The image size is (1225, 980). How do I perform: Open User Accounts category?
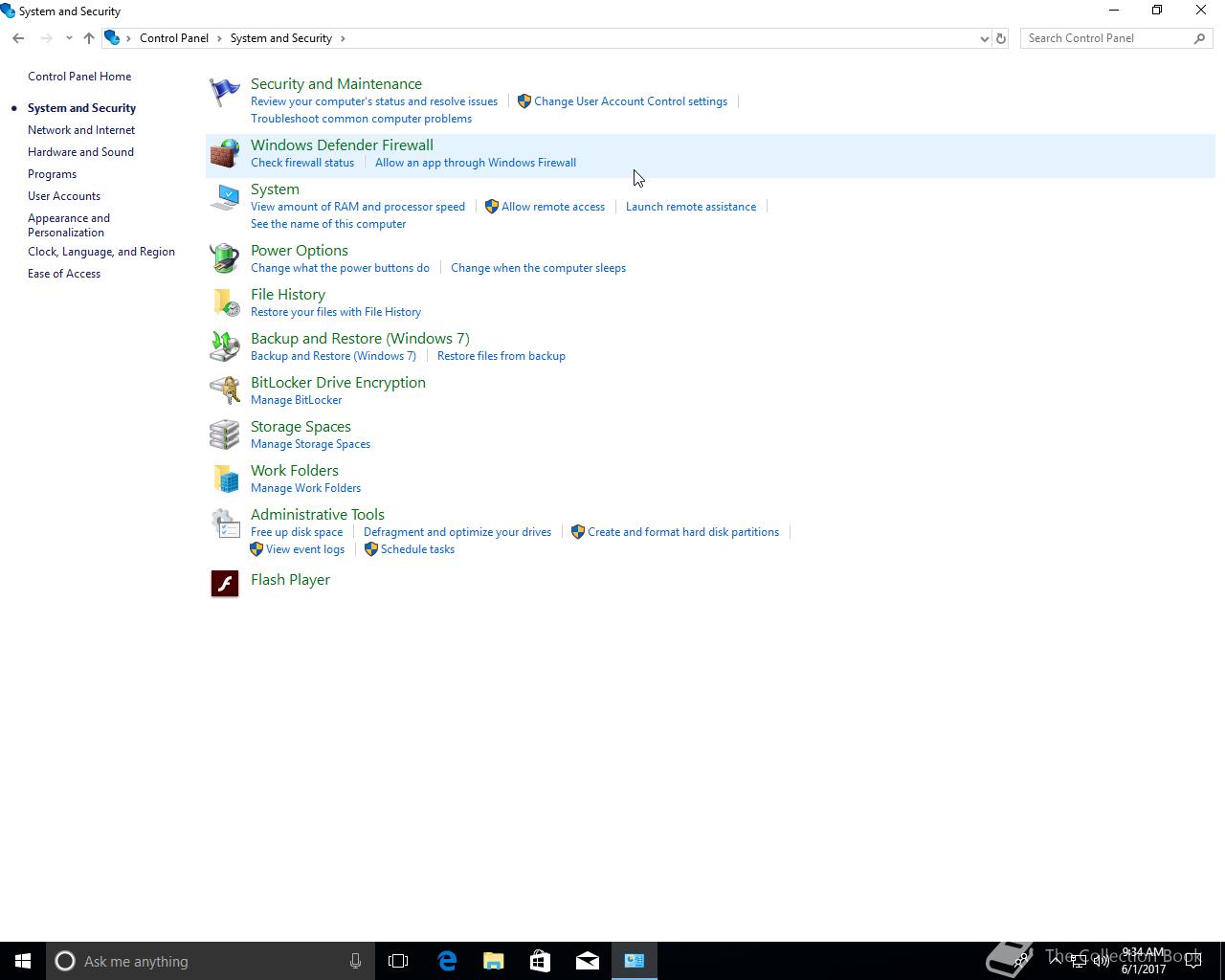64,196
